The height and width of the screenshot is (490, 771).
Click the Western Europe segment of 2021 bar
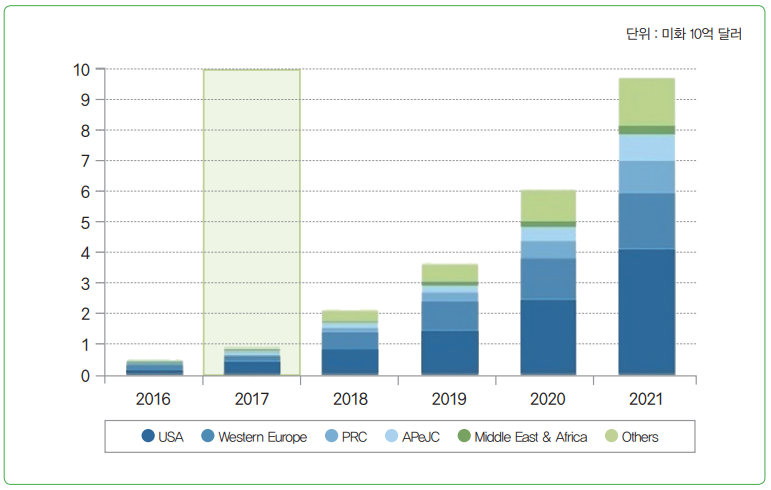point(647,221)
